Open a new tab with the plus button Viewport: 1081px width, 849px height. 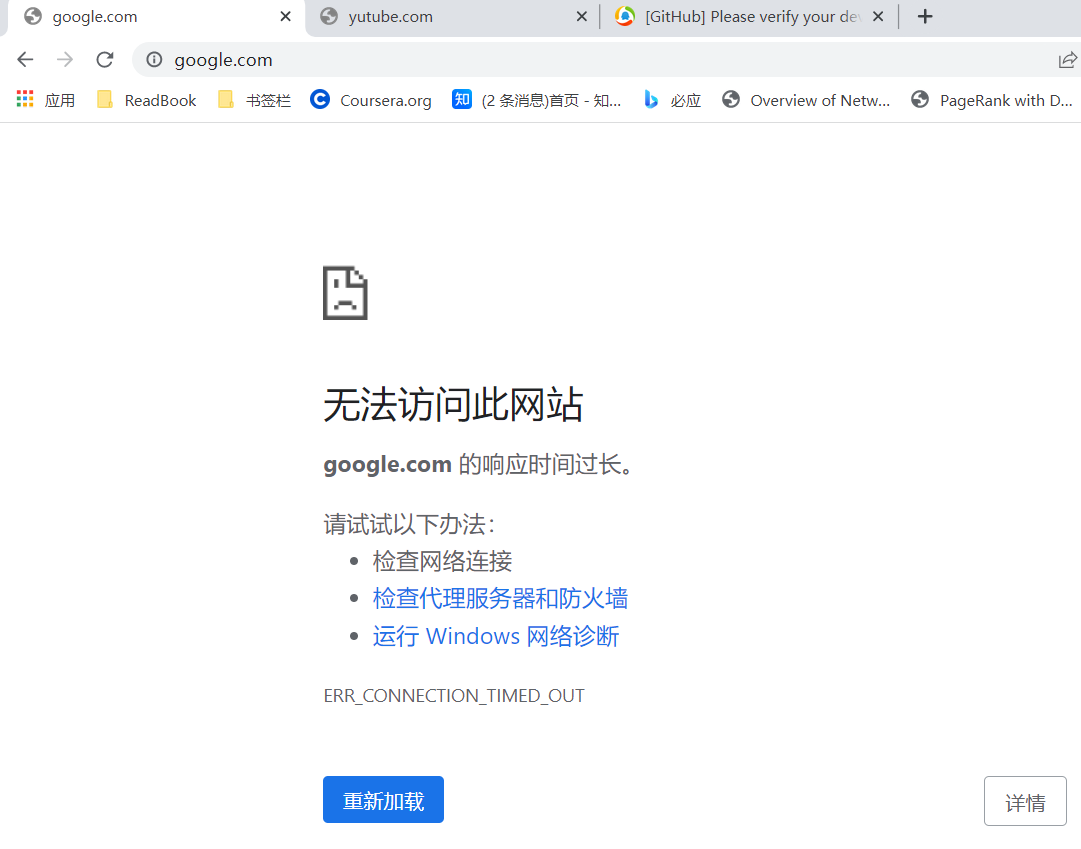[925, 17]
